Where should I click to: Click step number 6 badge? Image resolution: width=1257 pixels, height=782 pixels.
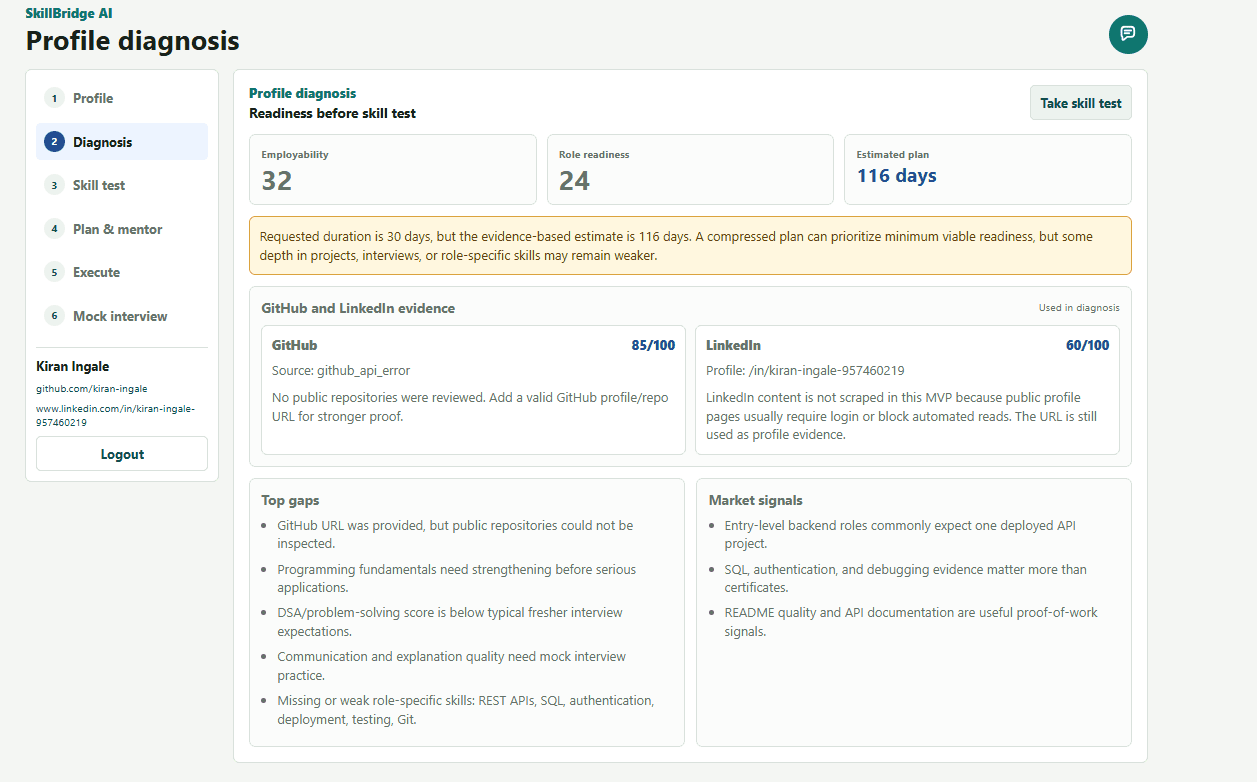pyautogui.click(x=54, y=316)
